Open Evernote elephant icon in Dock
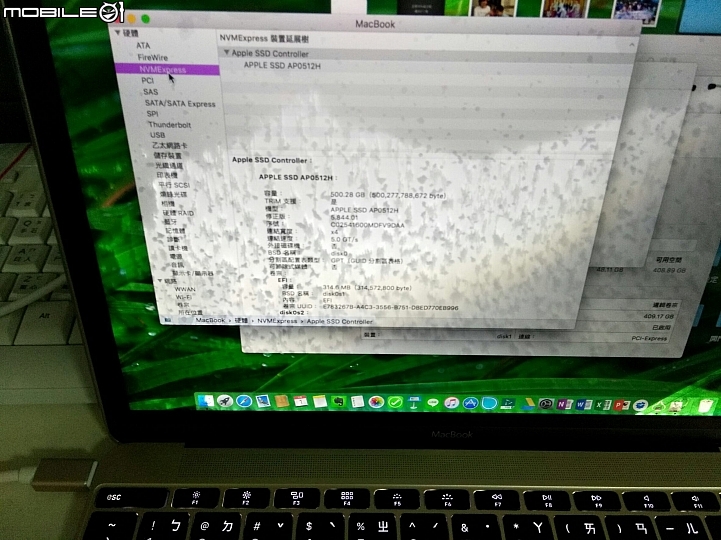This screenshot has height=540, width=721. pyautogui.click(x=338, y=402)
